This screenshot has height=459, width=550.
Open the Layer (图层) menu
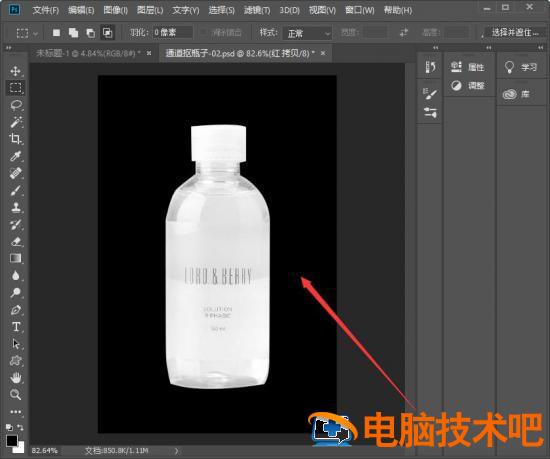point(150,10)
